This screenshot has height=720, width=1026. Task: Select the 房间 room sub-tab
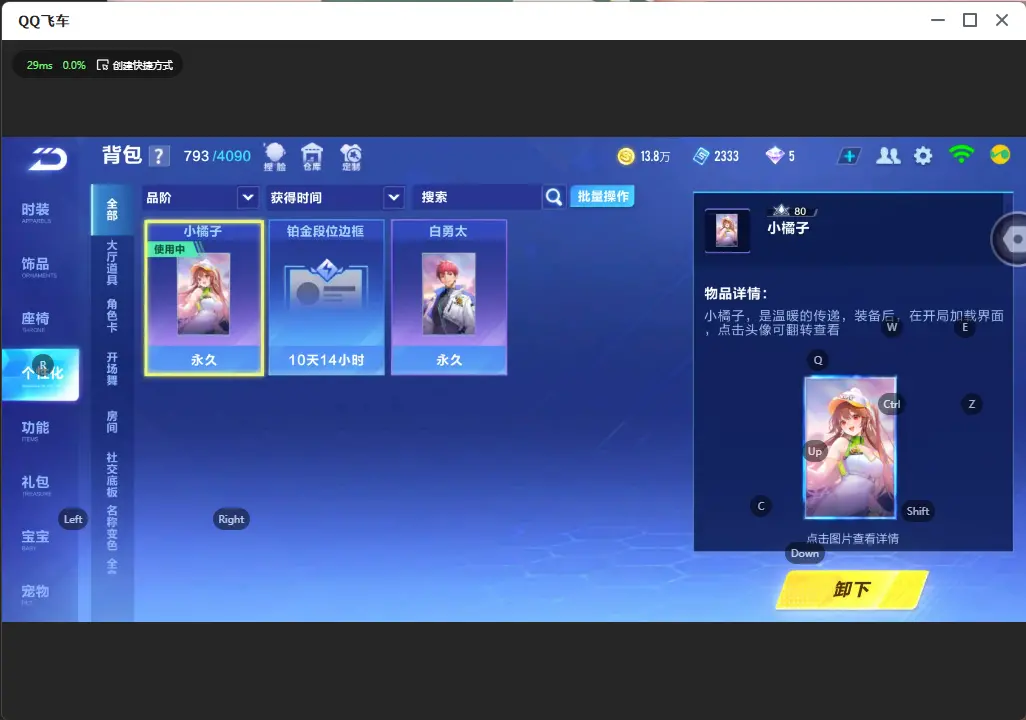coord(112,422)
